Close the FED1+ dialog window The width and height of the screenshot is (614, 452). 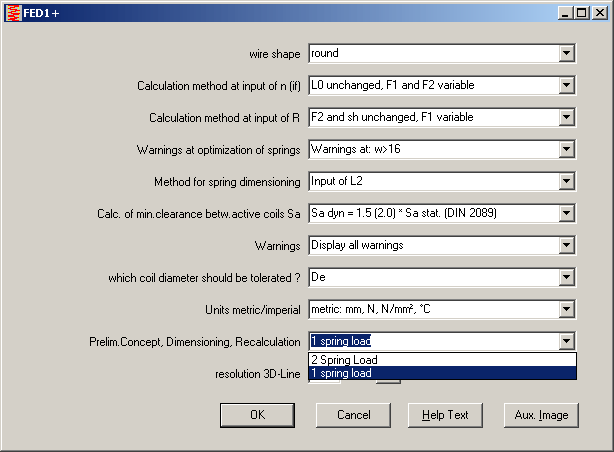(599, 12)
